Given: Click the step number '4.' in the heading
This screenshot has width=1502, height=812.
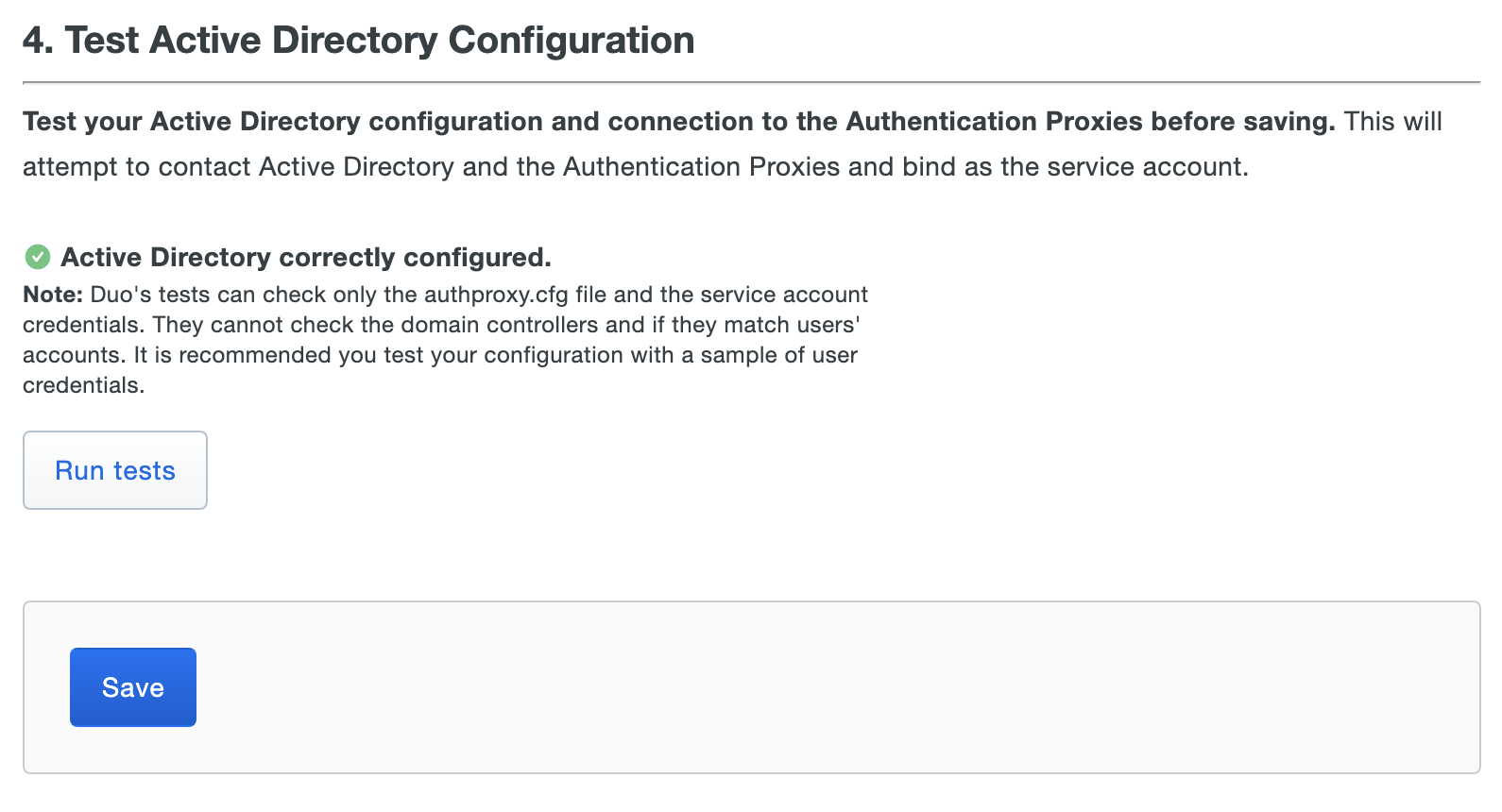Looking at the screenshot, I should tap(39, 41).
